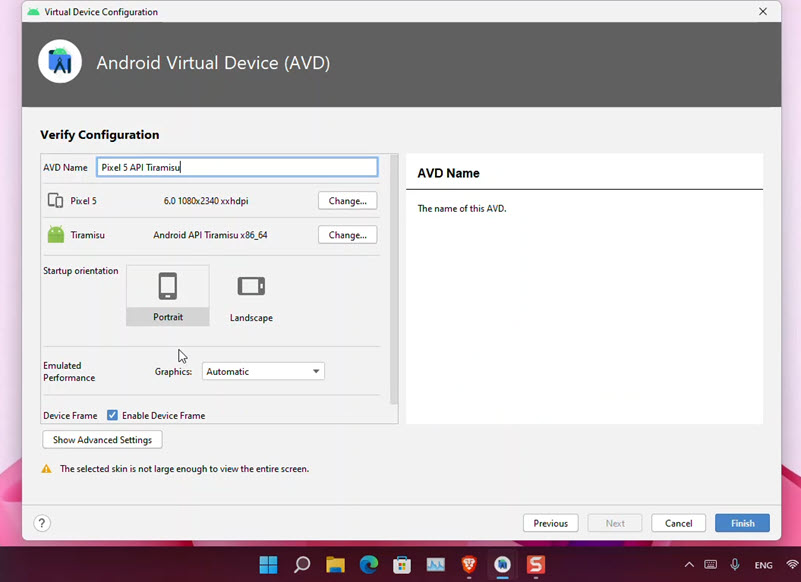Go back with the Previous button

click(551, 523)
